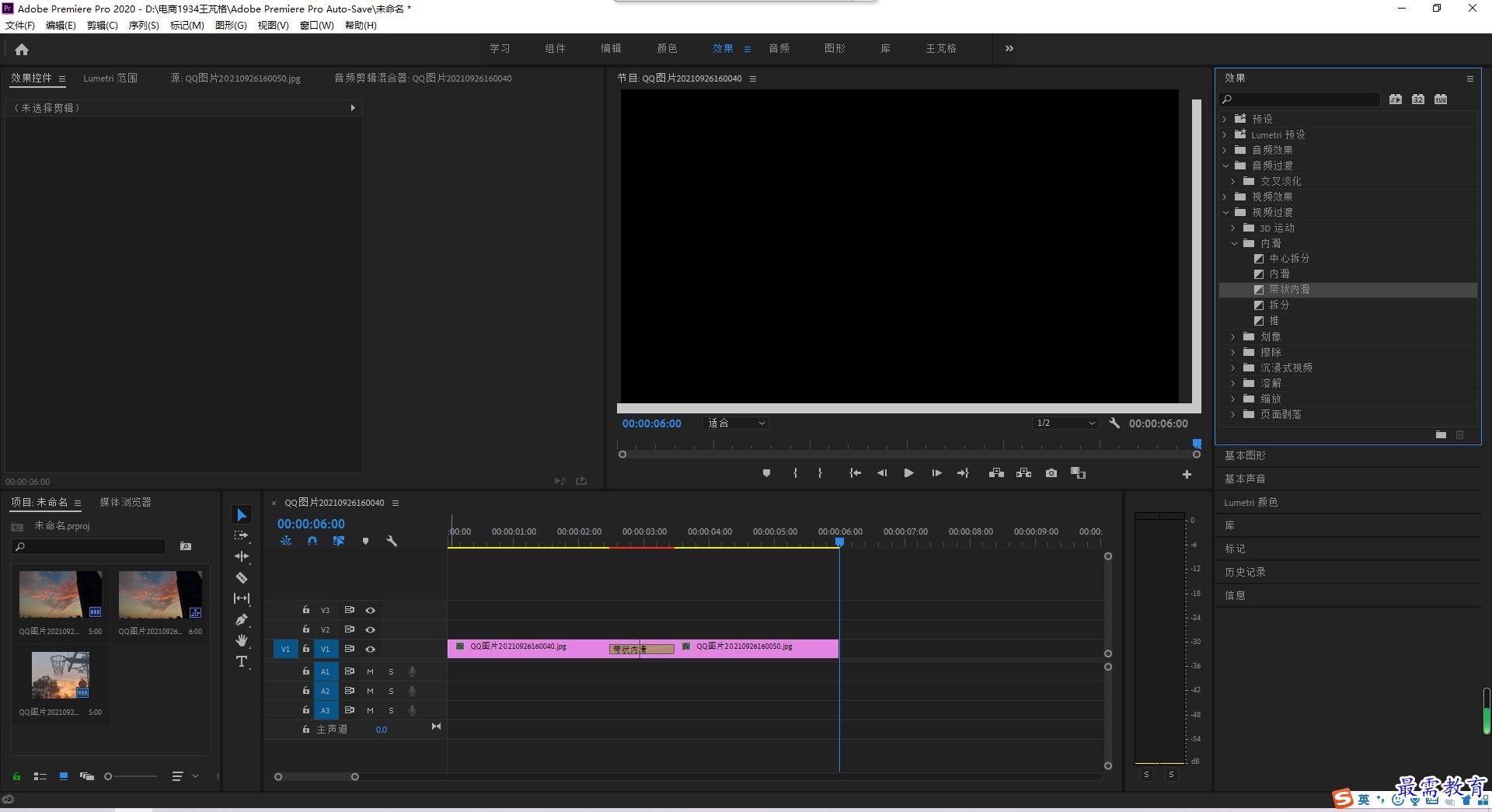Export frame with camera icon
Image resolution: width=1492 pixels, height=812 pixels.
(1051, 473)
